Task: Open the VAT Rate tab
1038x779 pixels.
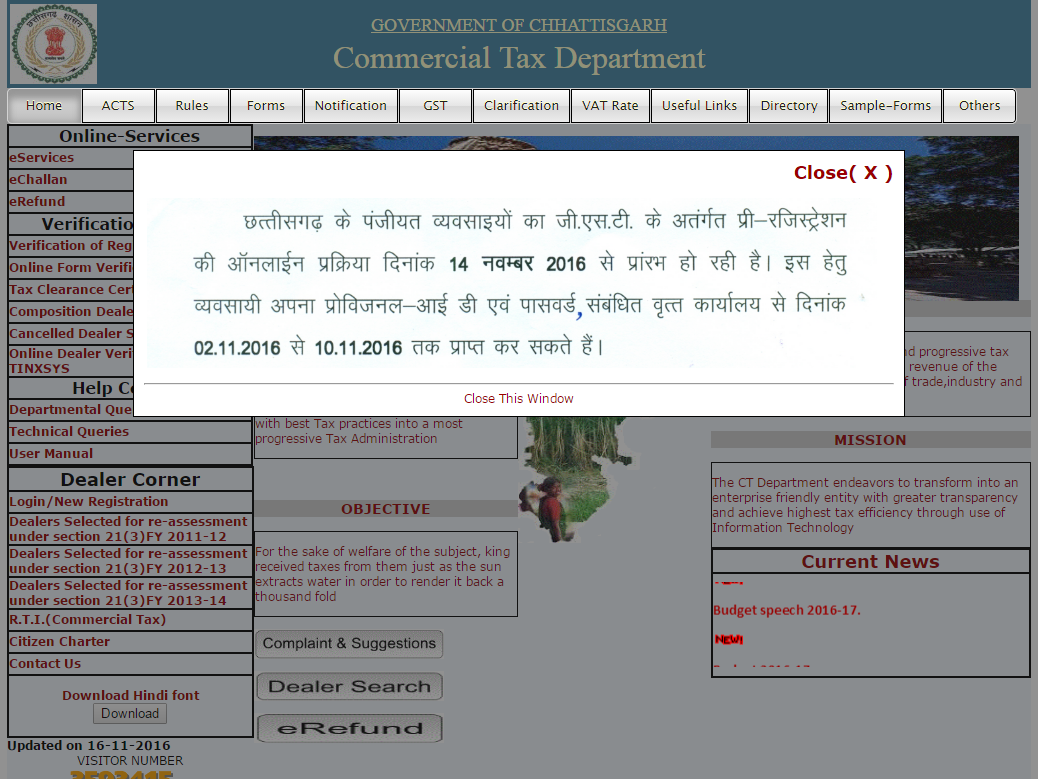Action: [610, 106]
